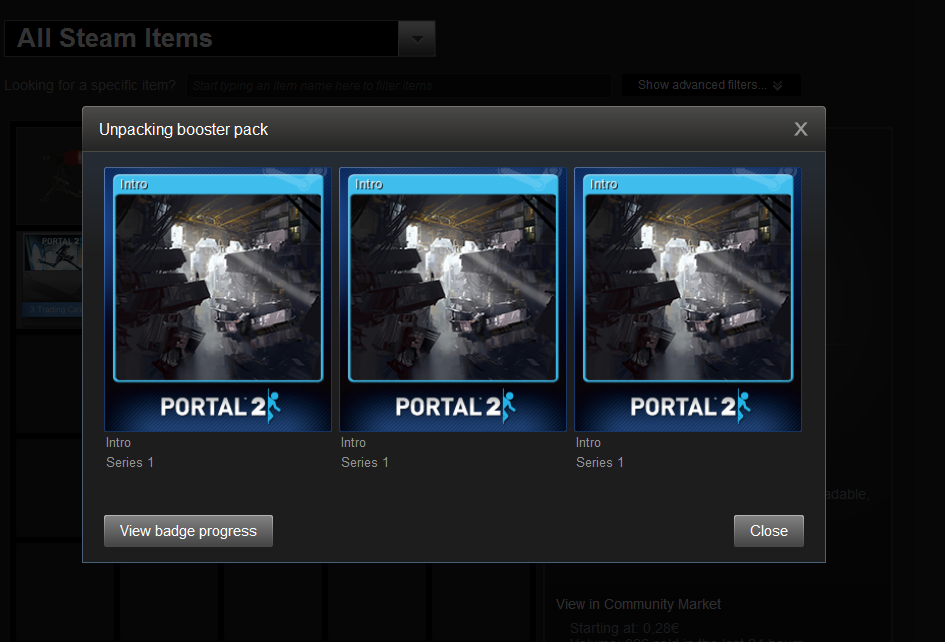
Task: Expand Show advanced filters
Action: 710,85
